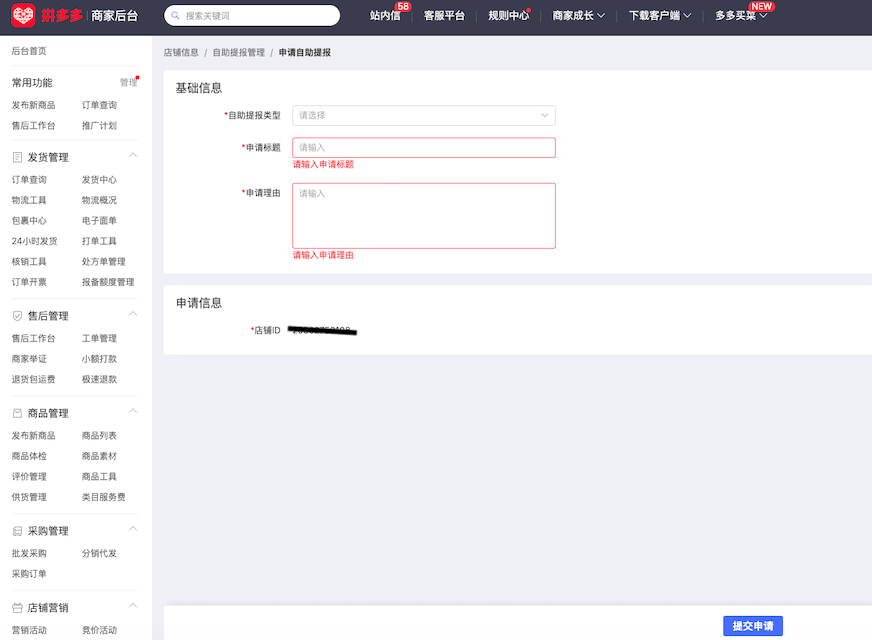Open 处方单管理 in sidebar
Viewport: 872px width, 640px height.
coord(103,262)
